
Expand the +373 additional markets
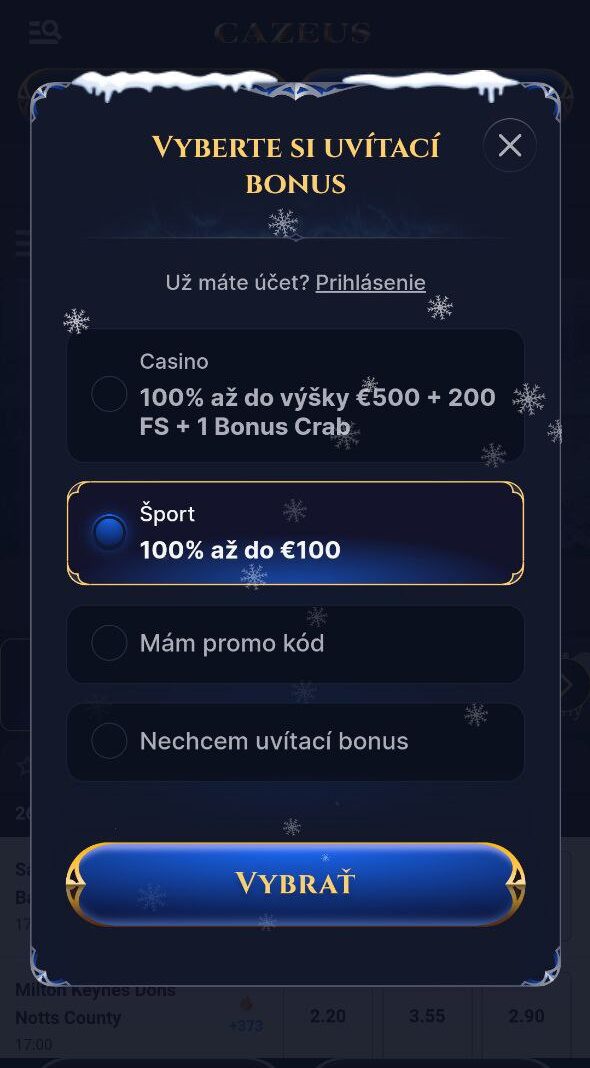pyautogui.click(x=246, y=1026)
